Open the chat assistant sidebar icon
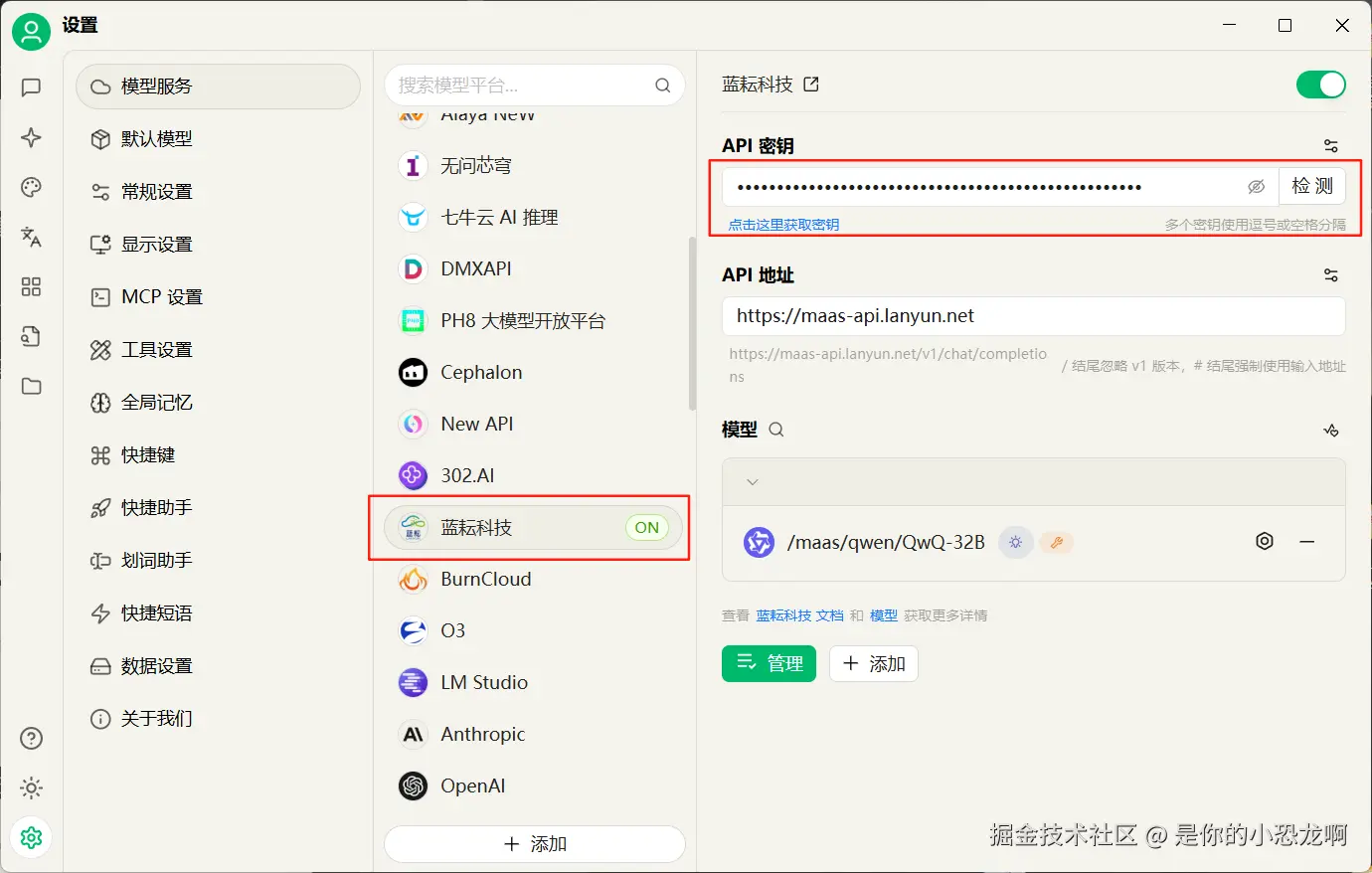This screenshot has height=873, width=1372. [31, 87]
